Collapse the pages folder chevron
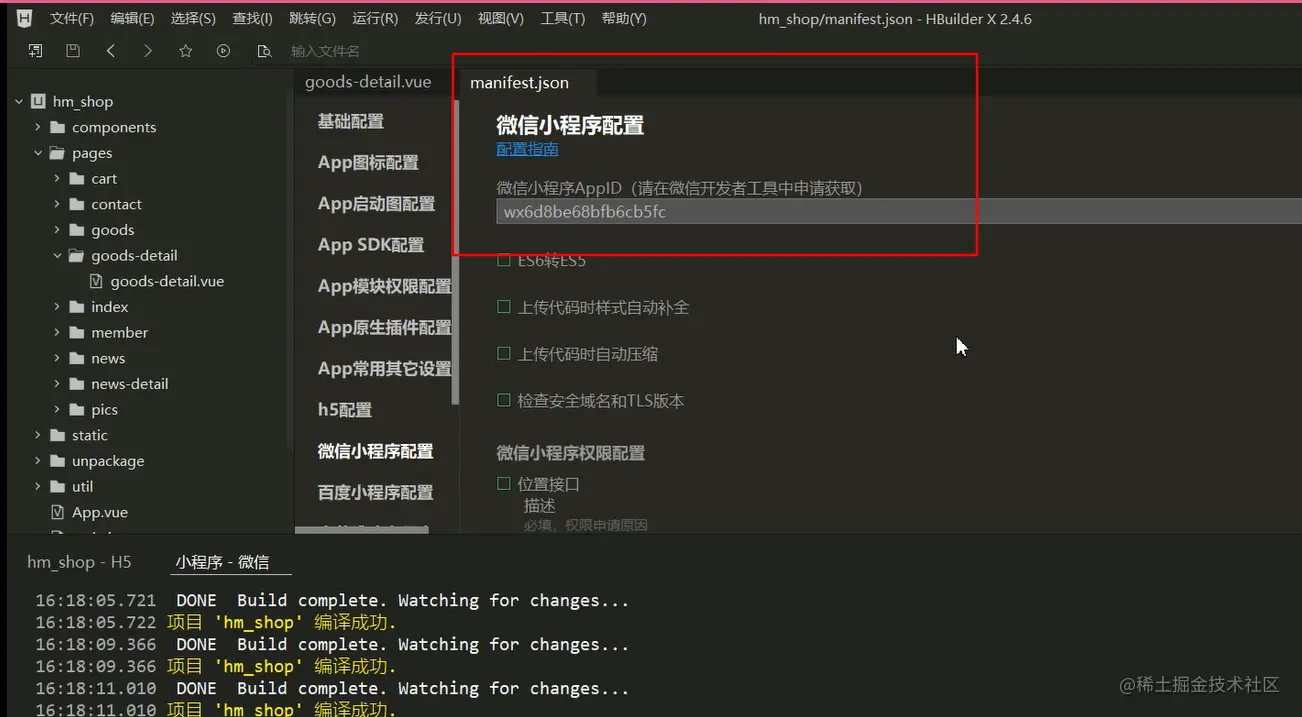The image size is (1302, 717). (38, 153)
